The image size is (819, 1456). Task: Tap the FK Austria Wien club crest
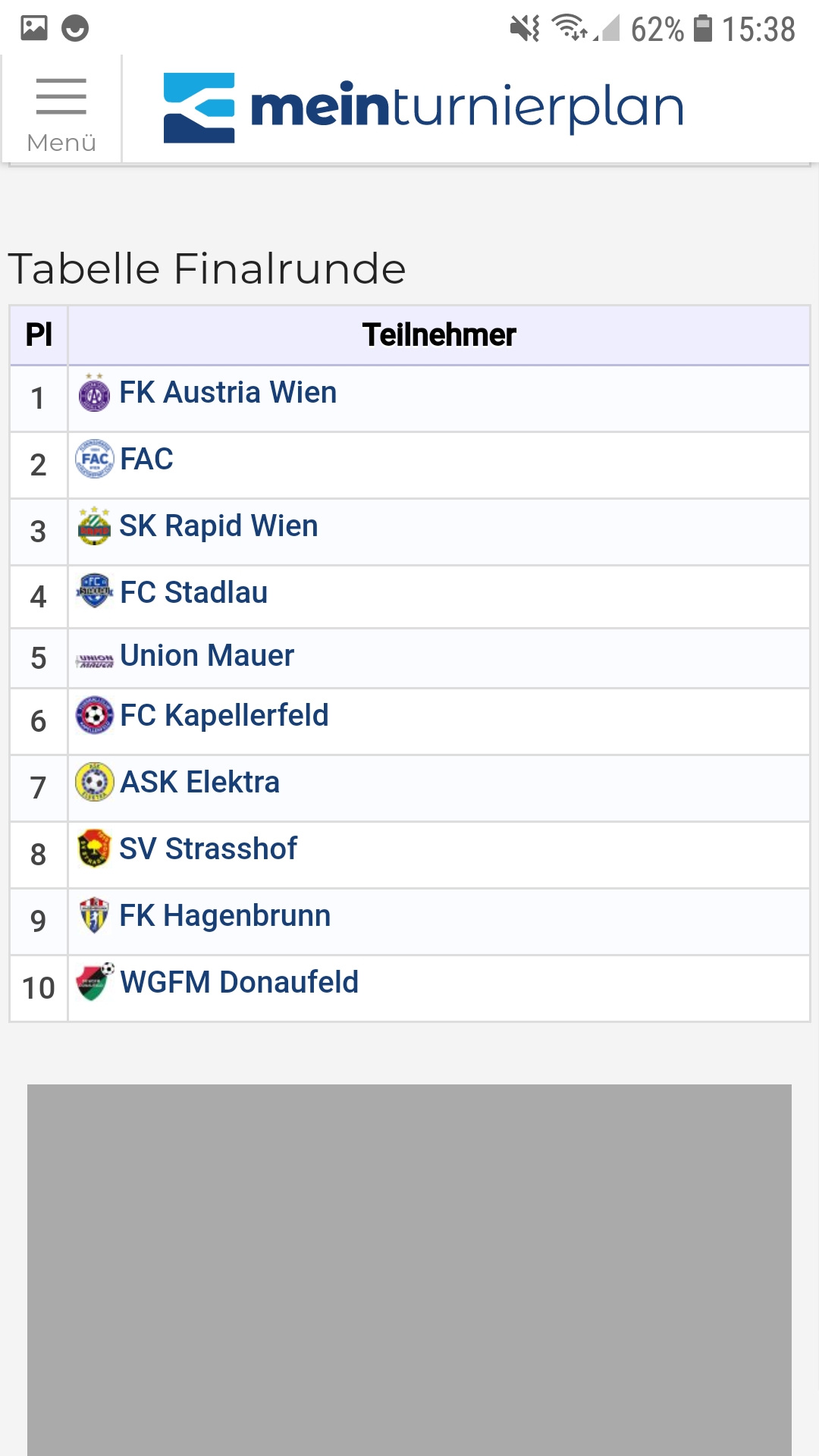click(x=94, y=393)
